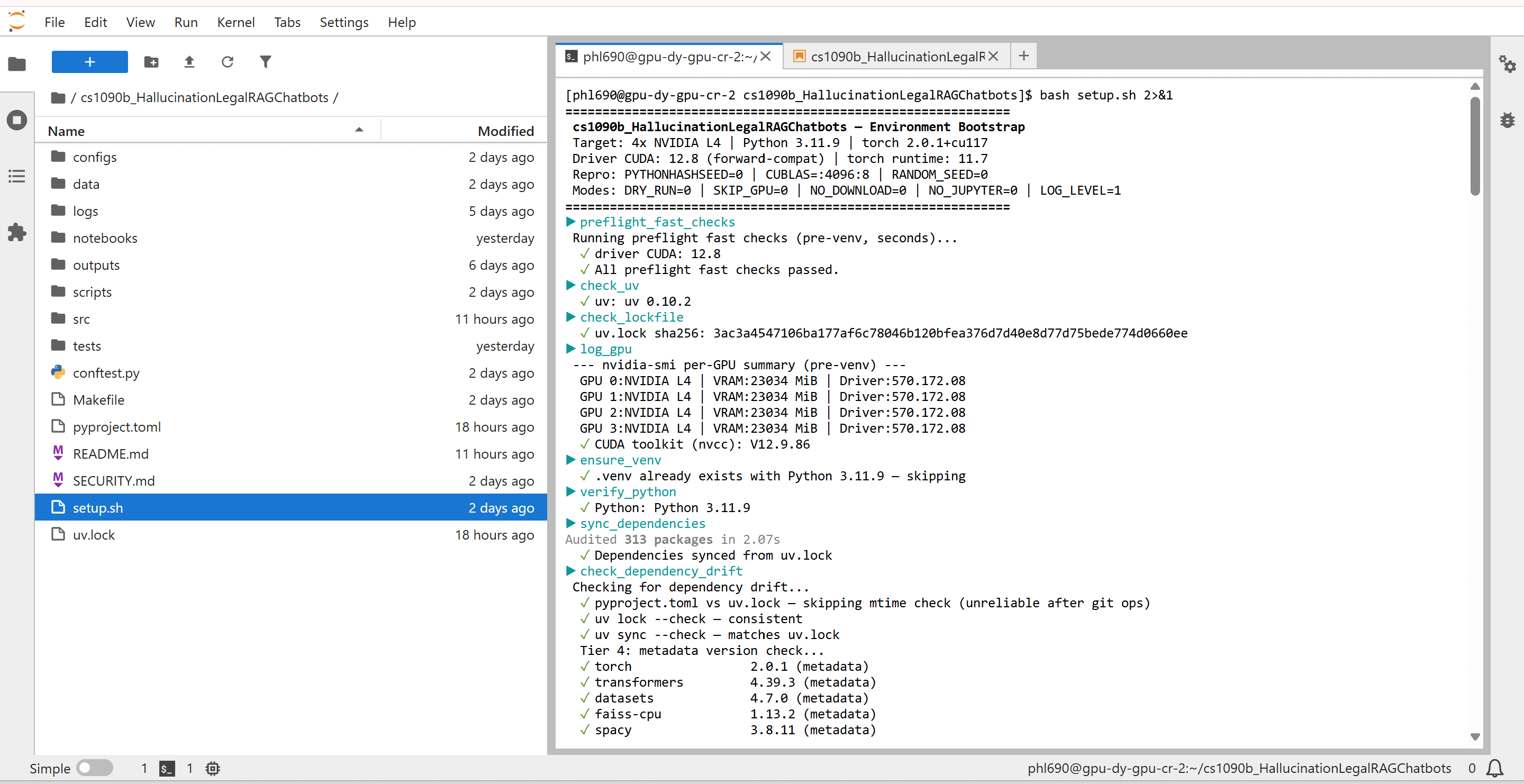This screenshot has width=1524, height=784.
Task: Open notifications via the bell icon
Action: click(x=1495, y=768)
